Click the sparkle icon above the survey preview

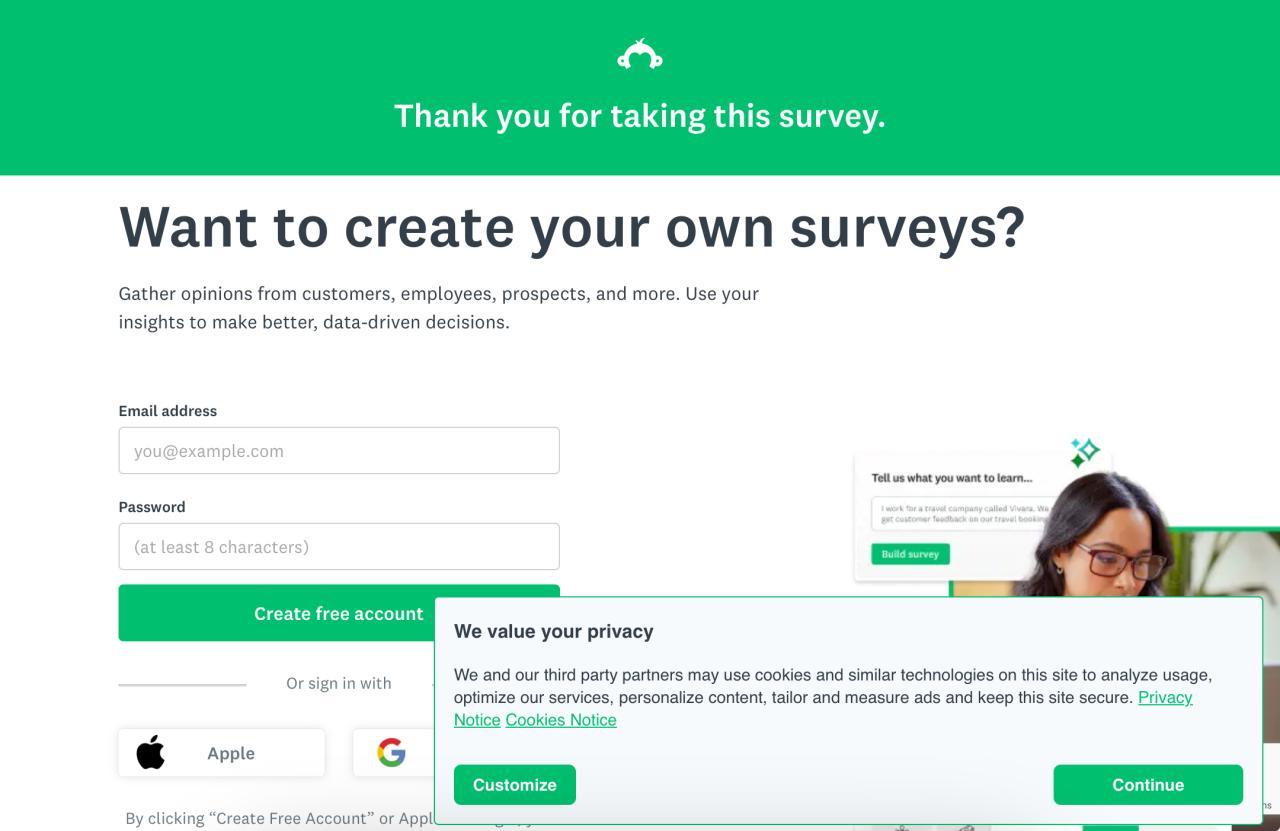[x=1084, y=452]
